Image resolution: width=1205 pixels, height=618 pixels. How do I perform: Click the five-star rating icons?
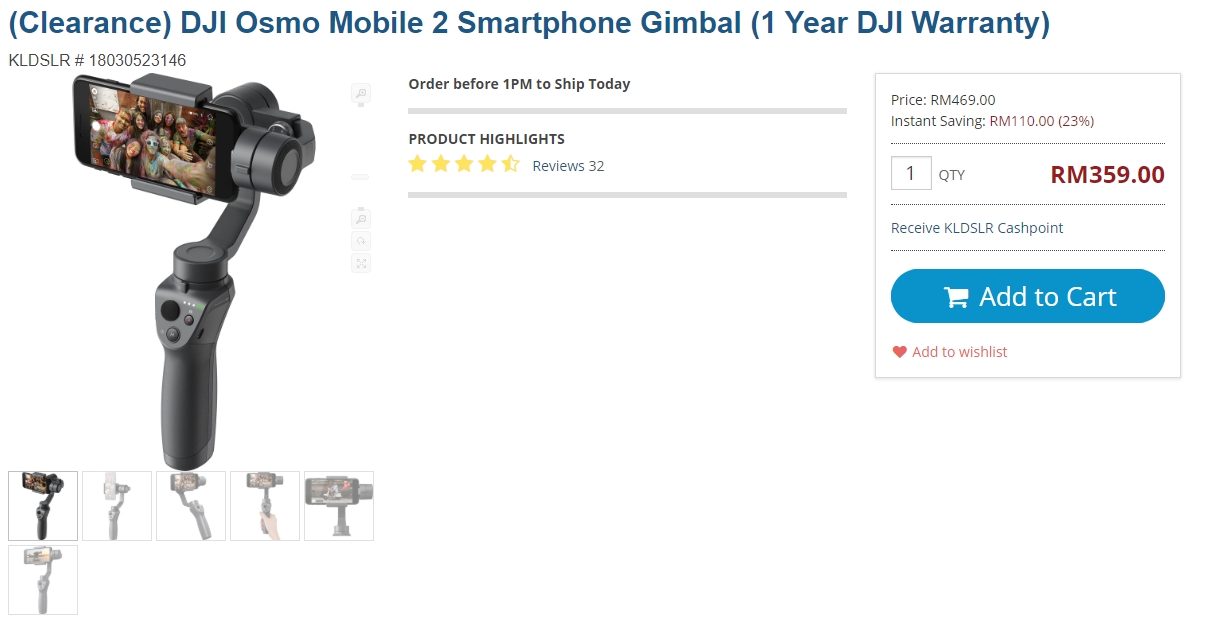(464, 165)
